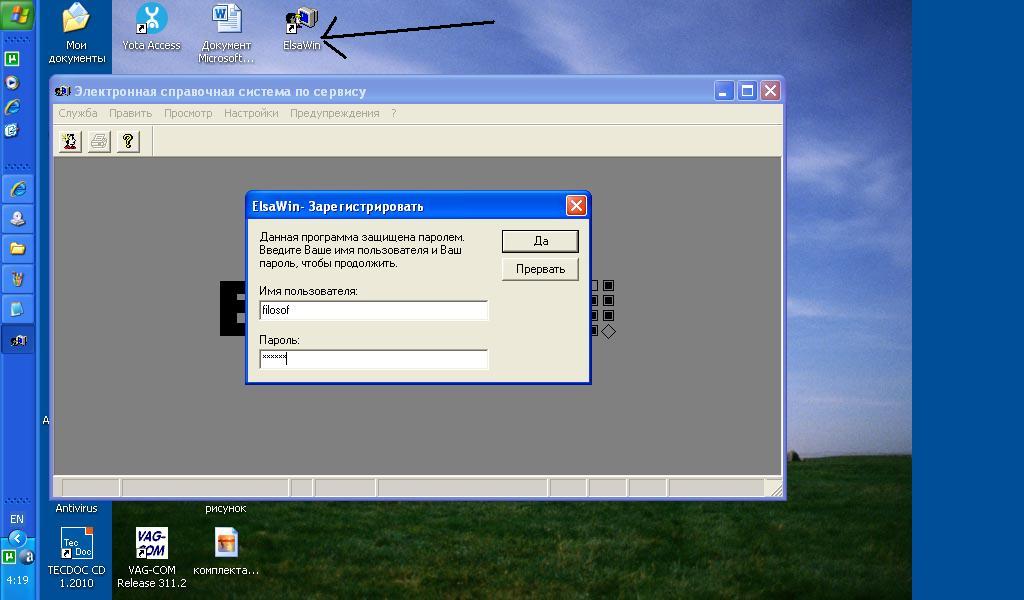Click the ElsaWin taskbar button

click(17, 340)
